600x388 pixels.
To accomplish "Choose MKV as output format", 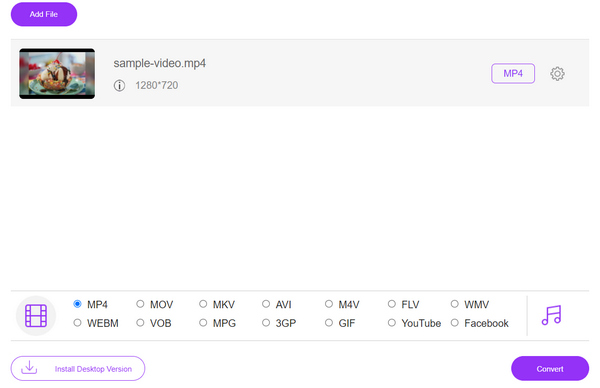I will click(203, 304).
